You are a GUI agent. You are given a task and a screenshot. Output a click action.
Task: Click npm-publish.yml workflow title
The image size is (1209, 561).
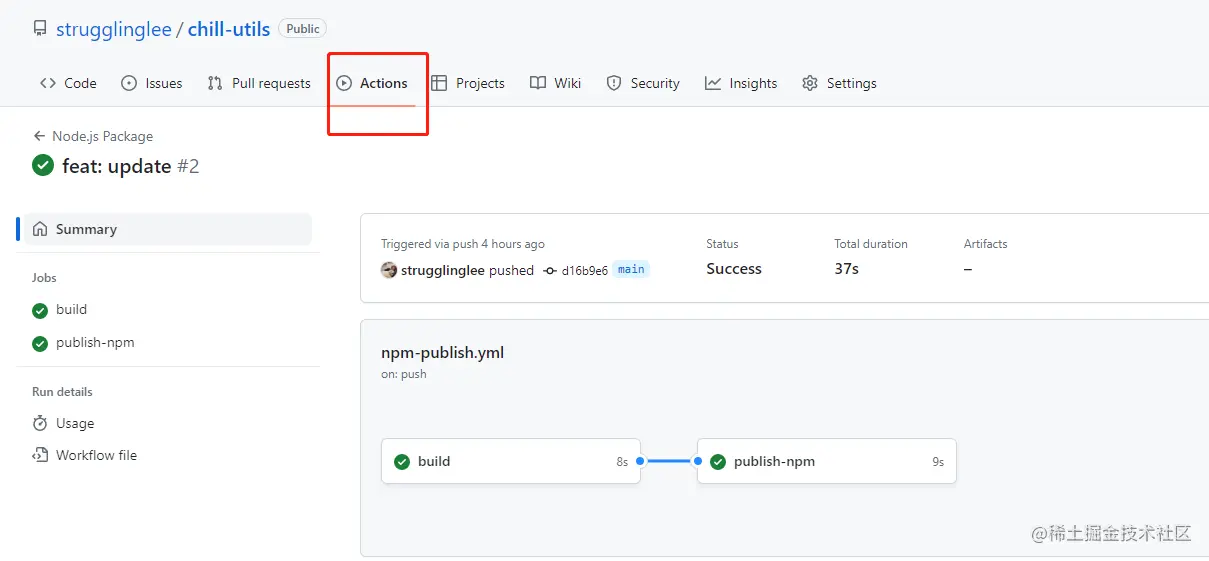[x=442, y=353]
